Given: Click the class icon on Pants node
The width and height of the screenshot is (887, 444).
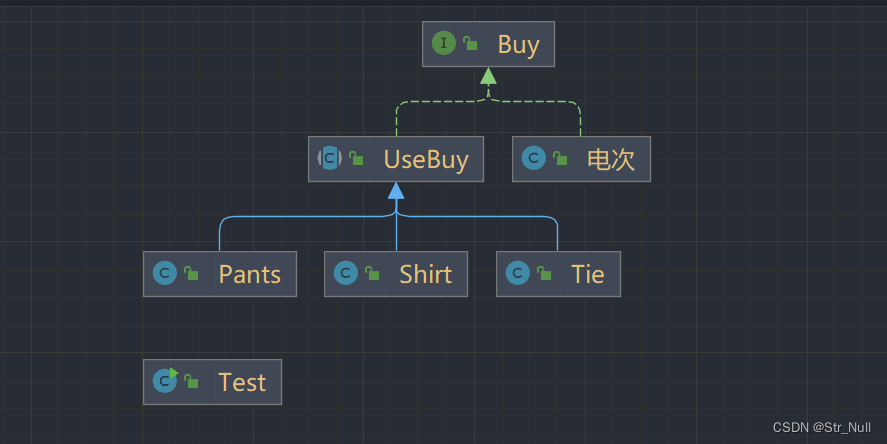Looking at the screenshot, I should point(165,273).
